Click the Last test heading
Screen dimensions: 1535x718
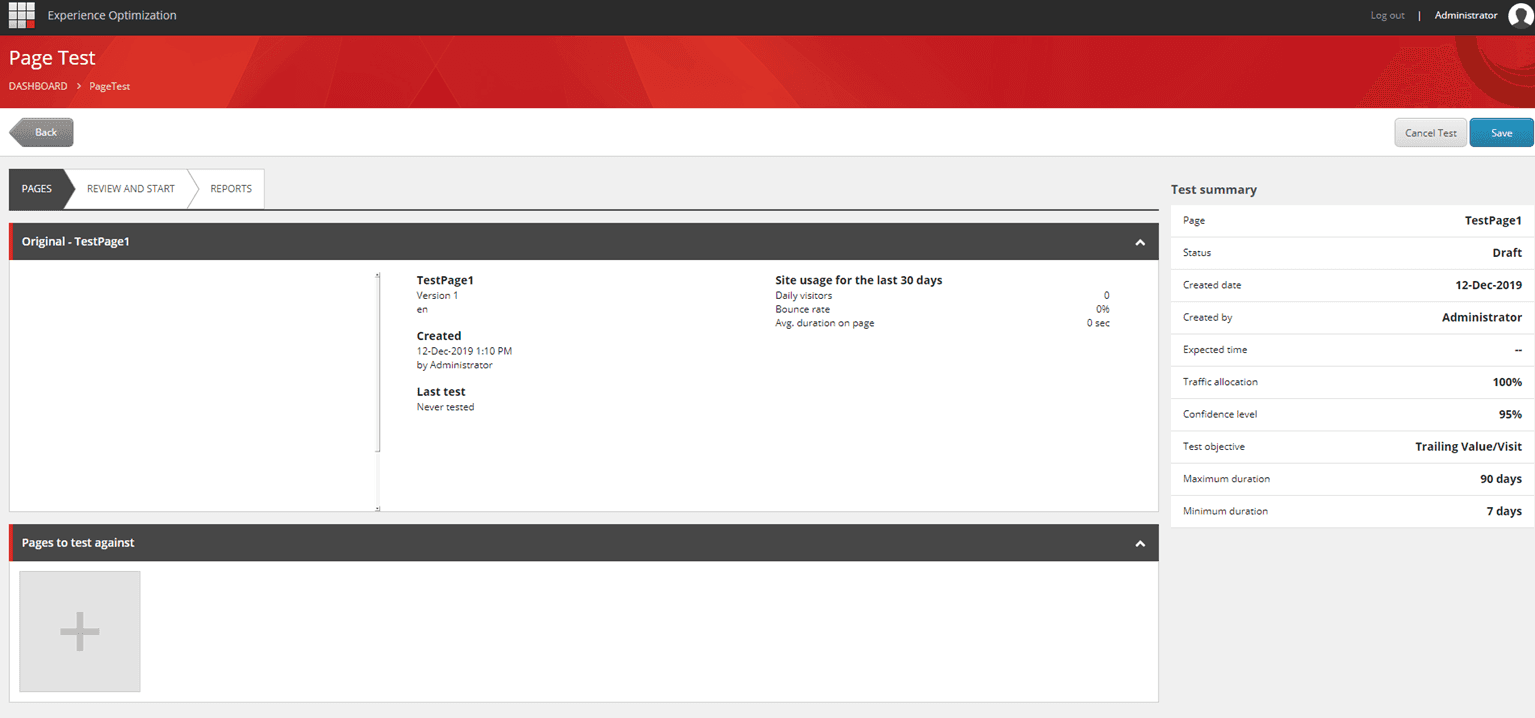[441, 392]
